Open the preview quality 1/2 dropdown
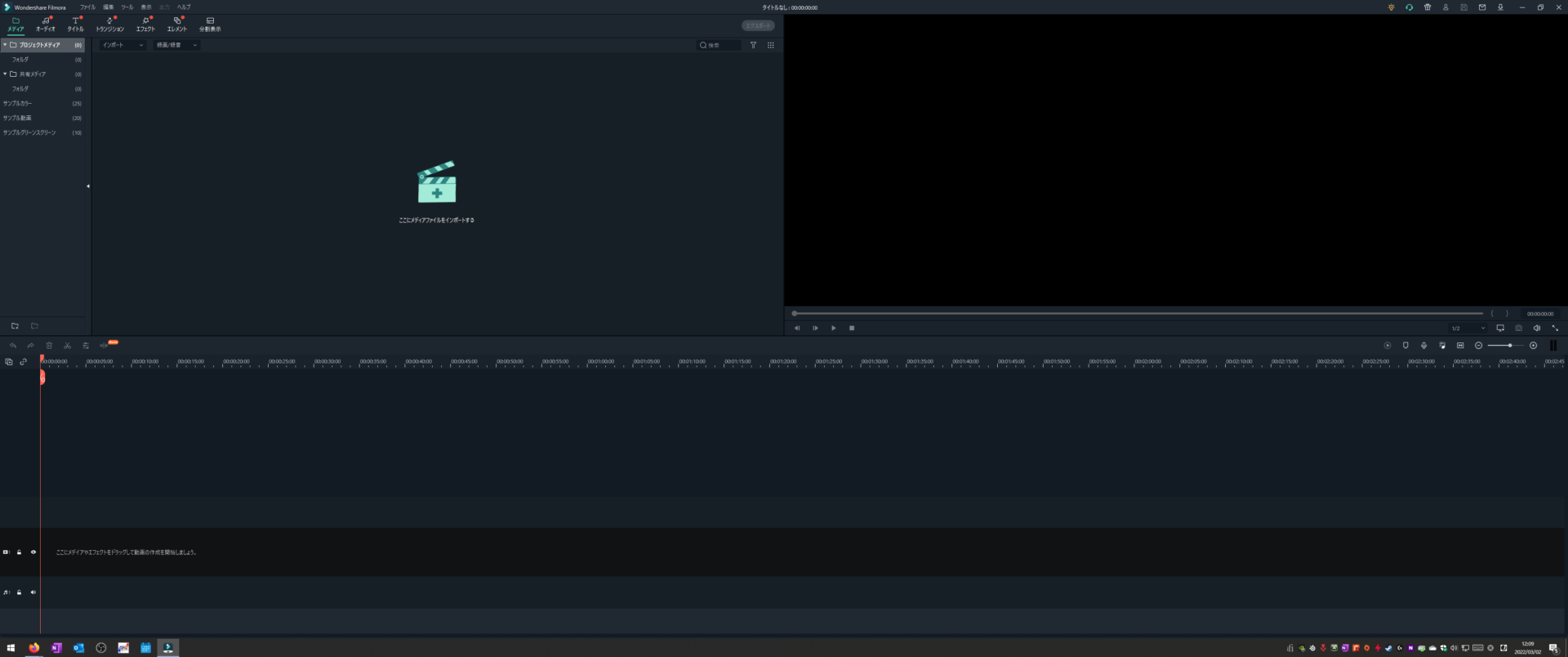The height and width of the screenshot is (657, 1568). pos(1468,328)
